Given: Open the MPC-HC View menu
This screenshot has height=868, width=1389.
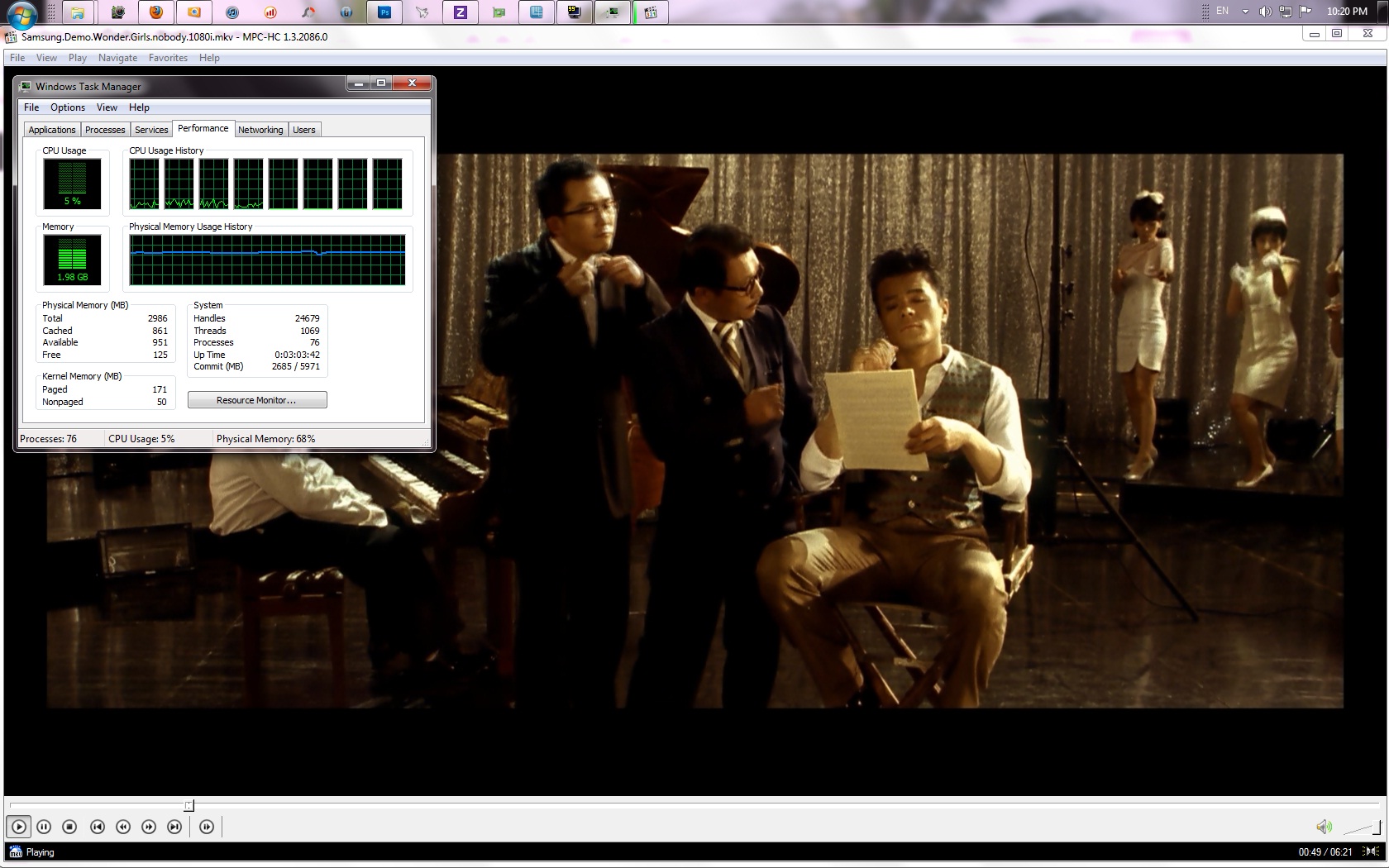Looking at the screenshot, I should 46,58.
